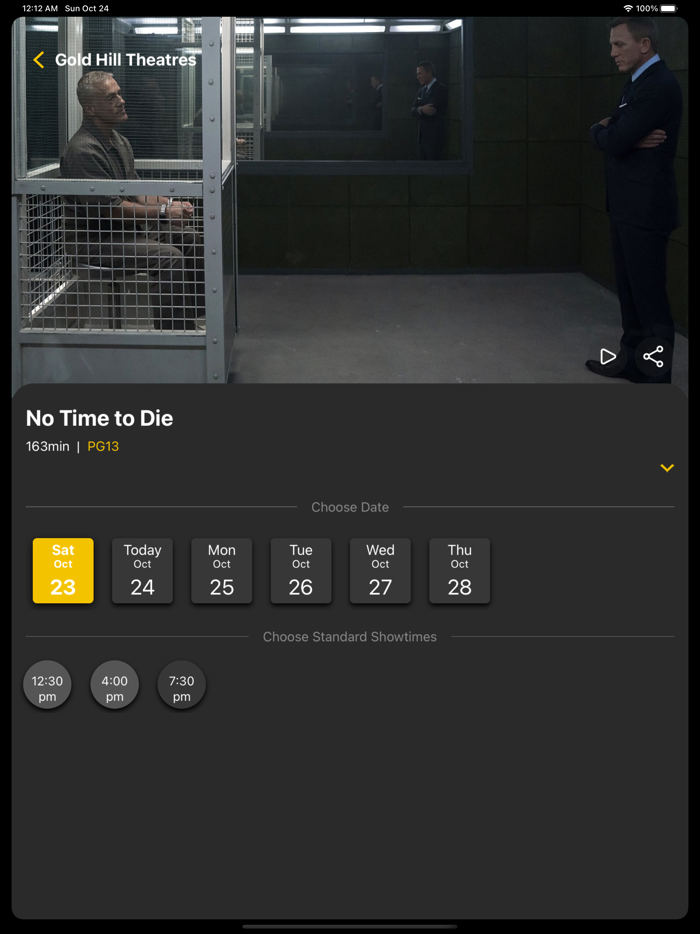Expand movie details with the yellow chevron
Viewport: 700px width, 934px height.
coord(667,468)
